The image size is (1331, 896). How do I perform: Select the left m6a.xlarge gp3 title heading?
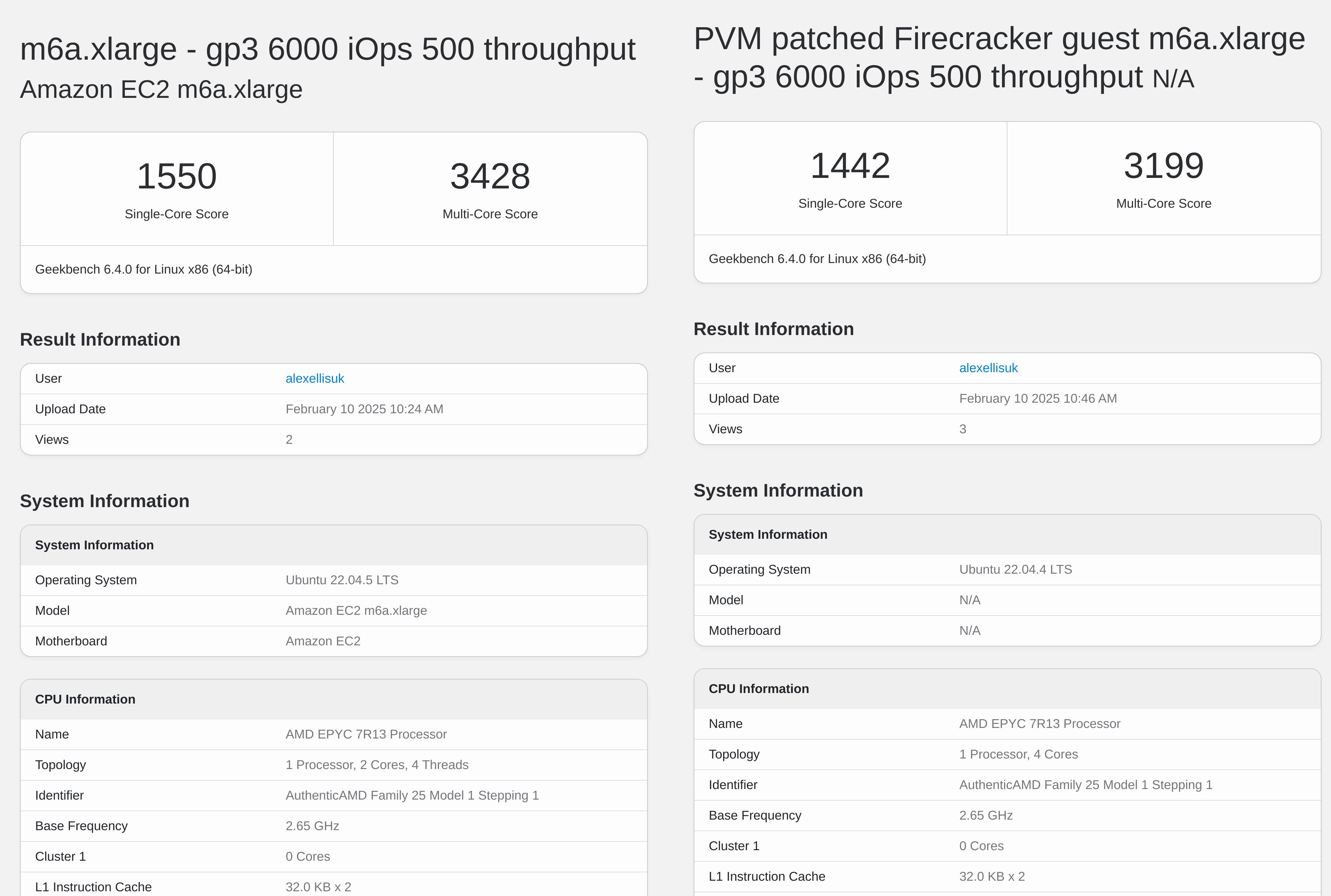[x=328, y=49]
